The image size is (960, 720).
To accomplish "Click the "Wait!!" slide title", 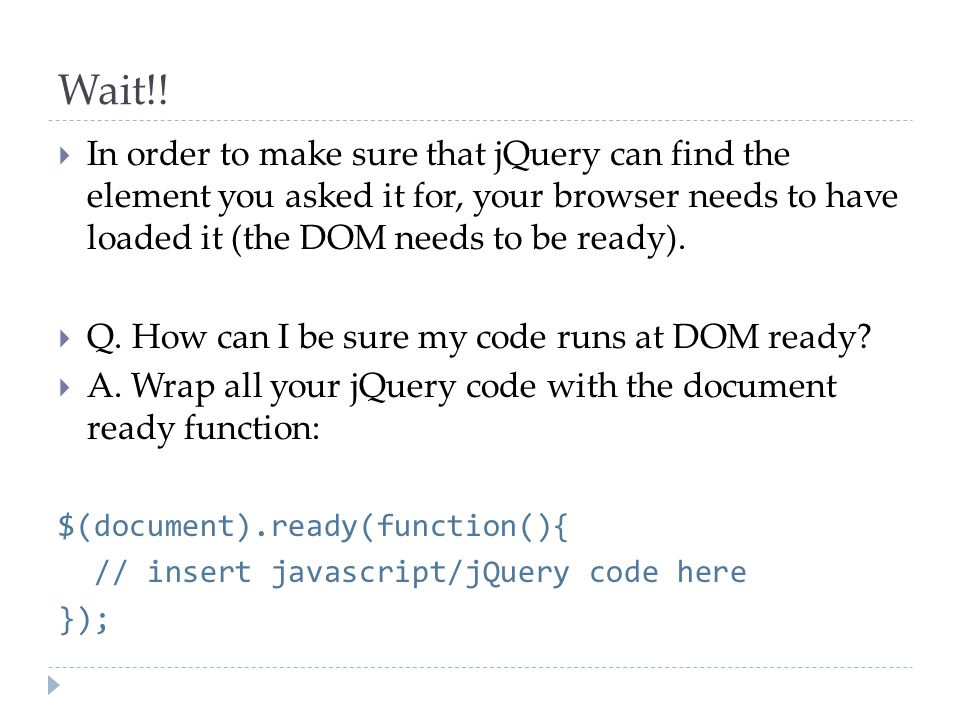I will 113,90.
